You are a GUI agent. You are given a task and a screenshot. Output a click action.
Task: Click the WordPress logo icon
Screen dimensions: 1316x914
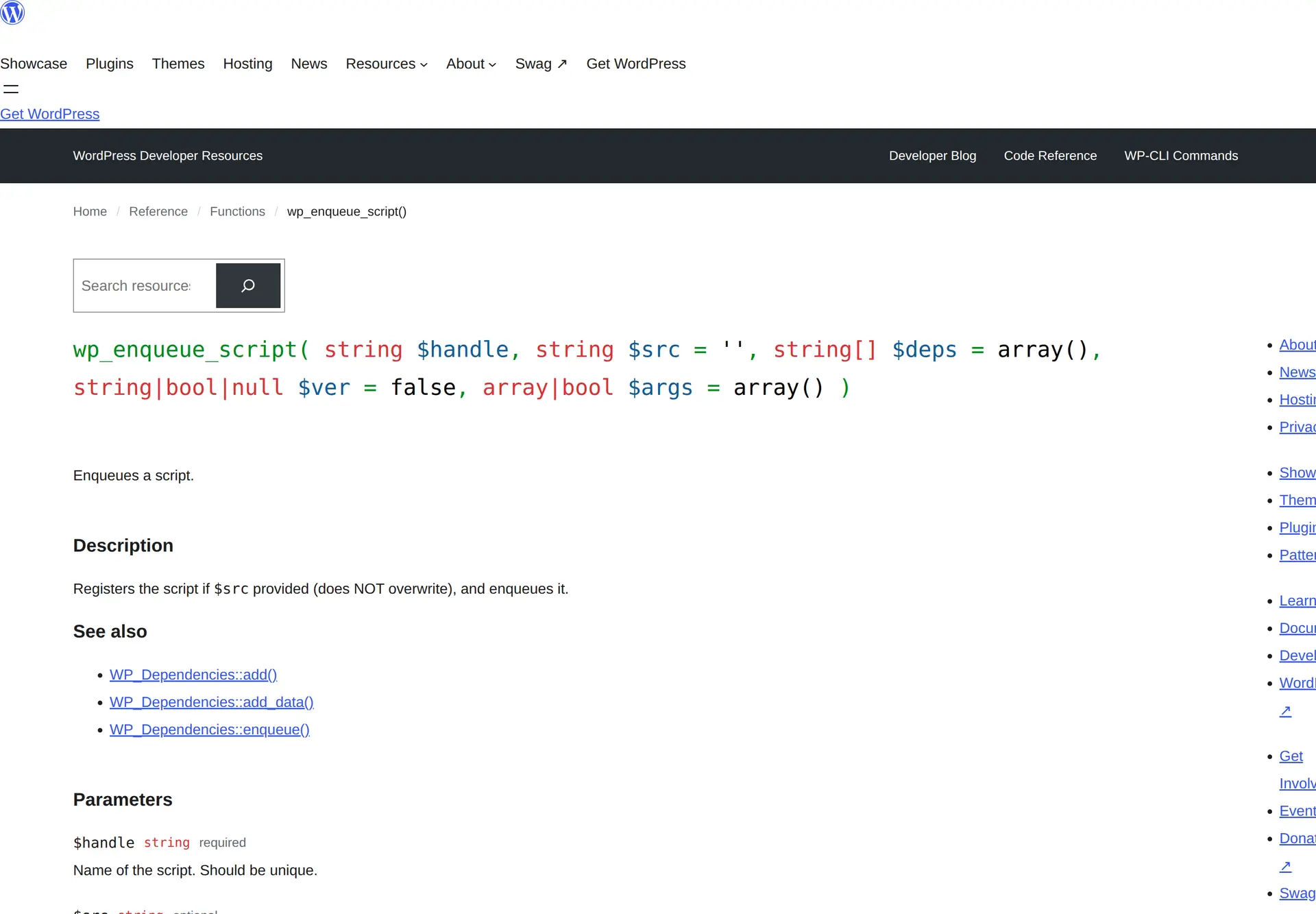[x=12, y=12]
